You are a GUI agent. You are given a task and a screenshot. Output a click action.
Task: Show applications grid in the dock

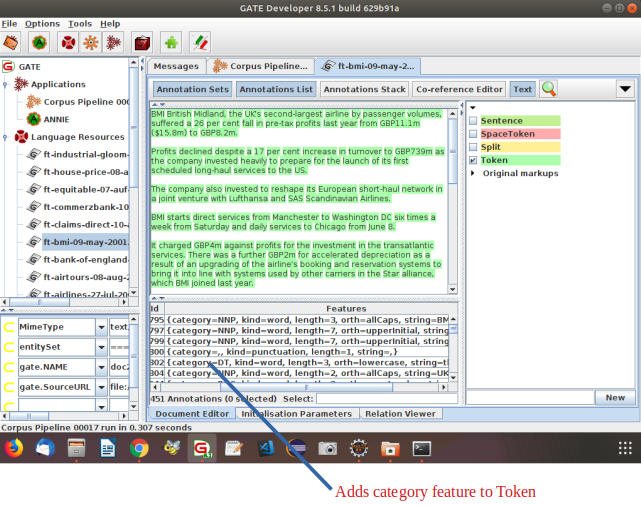pos(625,448)
